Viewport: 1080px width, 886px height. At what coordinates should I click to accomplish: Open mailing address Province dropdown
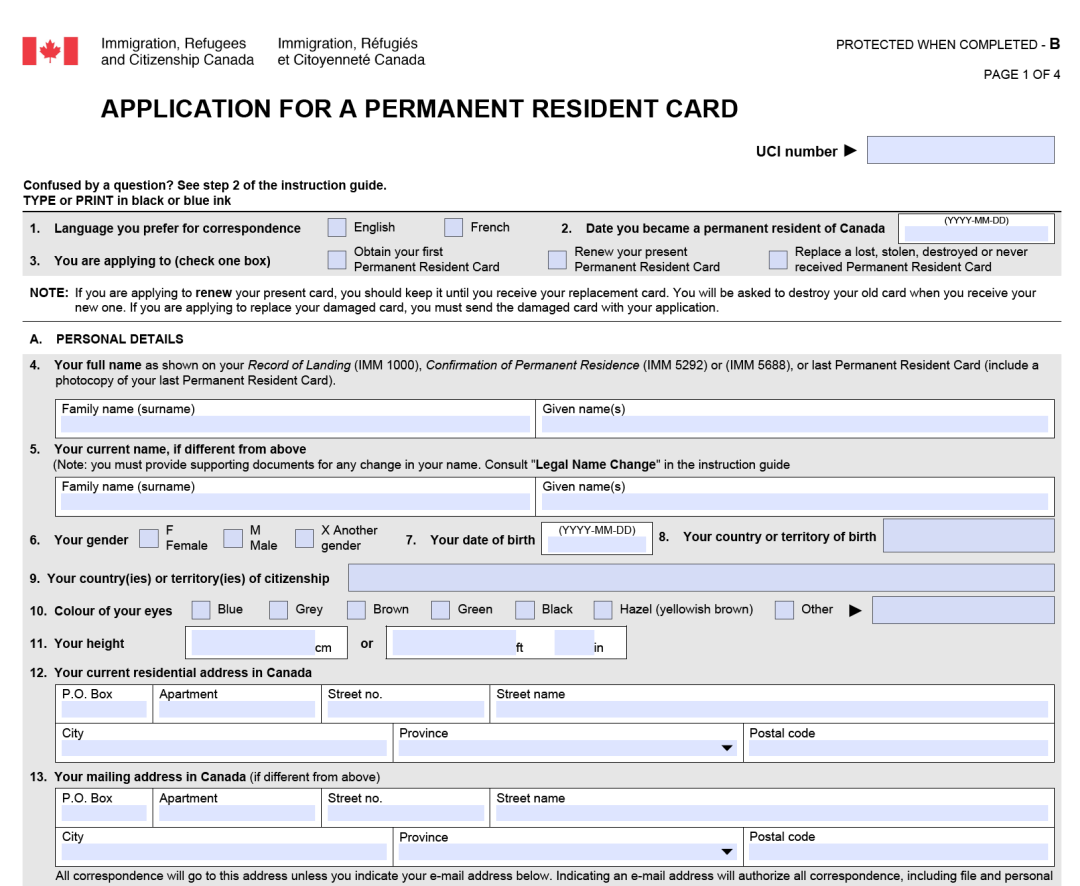(568, 852)
